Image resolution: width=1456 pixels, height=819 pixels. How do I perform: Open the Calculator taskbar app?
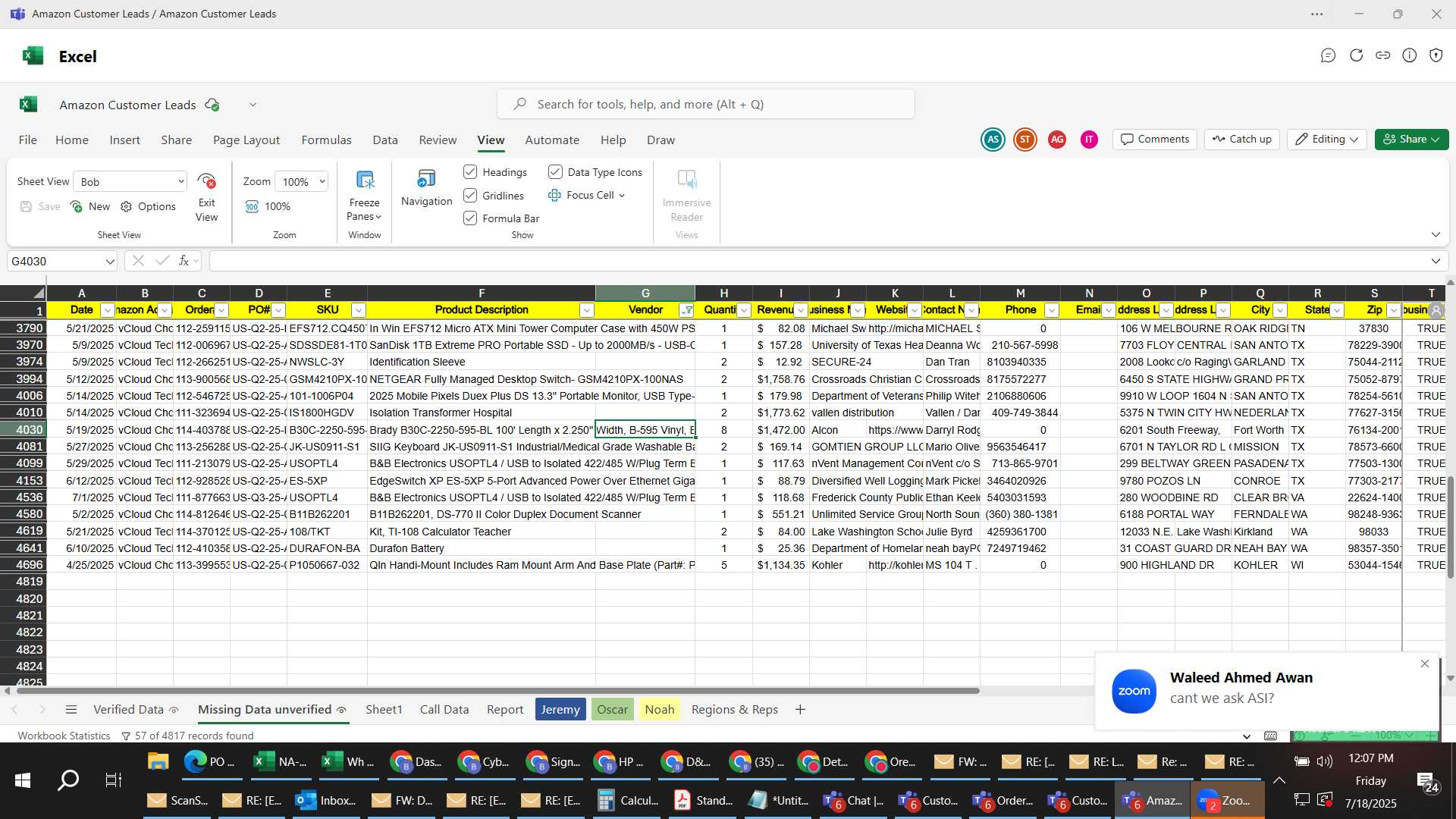click(627, 800)
